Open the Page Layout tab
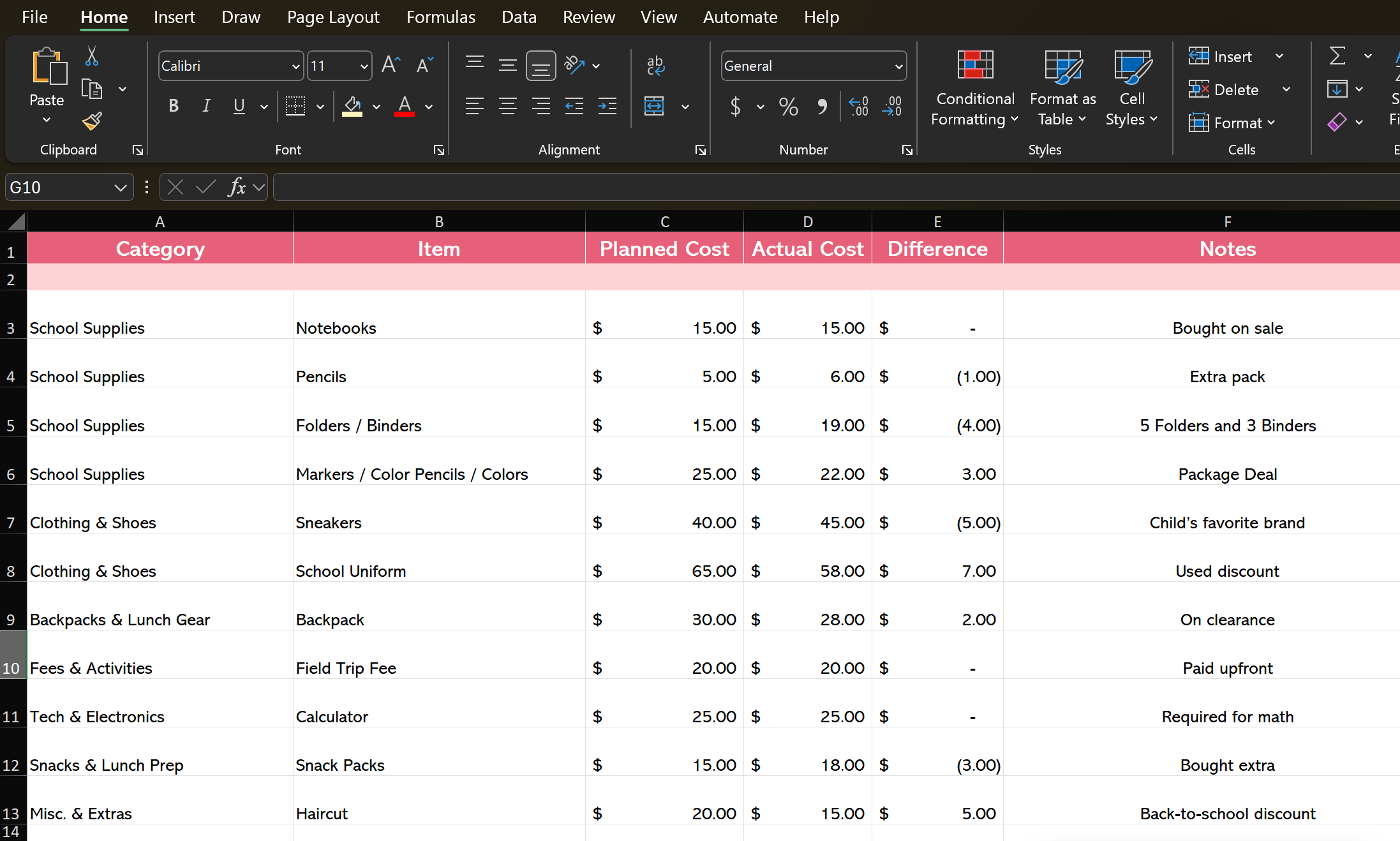 click(x=333, y=17)
